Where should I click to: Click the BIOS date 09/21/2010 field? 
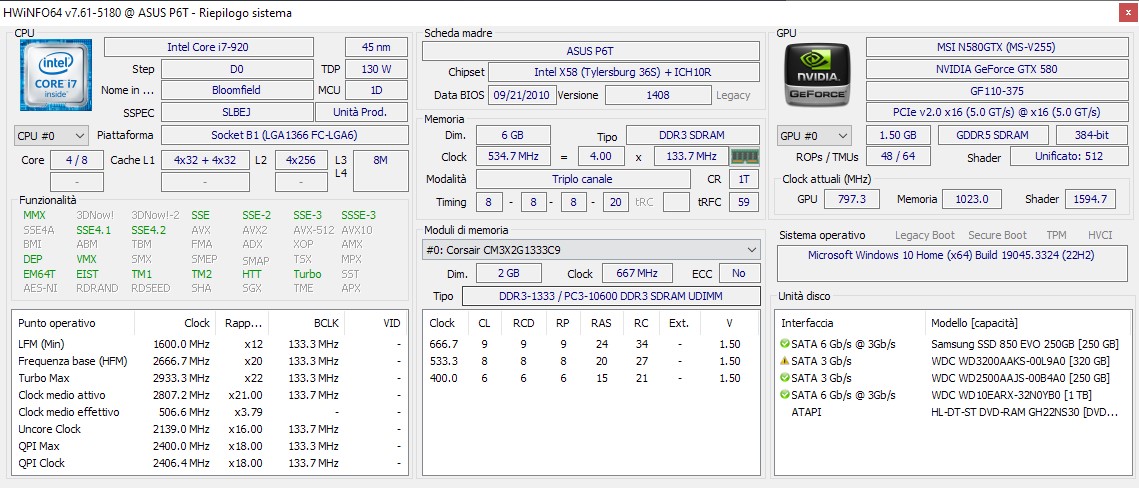point(522,95)
